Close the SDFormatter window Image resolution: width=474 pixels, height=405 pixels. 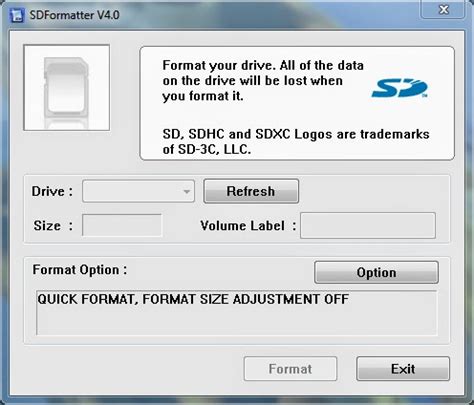pyautogui.click(x=443, y=9)
